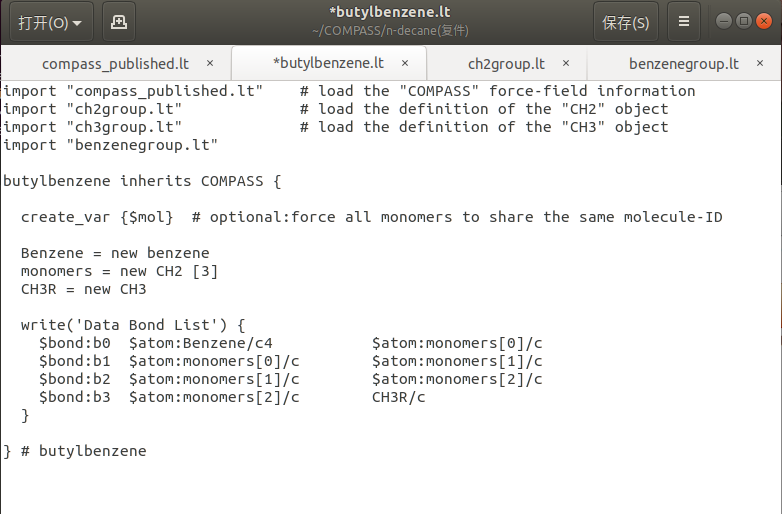Screen dimensions: 782x514
Task: Place cursor on the 'butylbenzene inherits COMPASS' line
Action: click(142, 181)
